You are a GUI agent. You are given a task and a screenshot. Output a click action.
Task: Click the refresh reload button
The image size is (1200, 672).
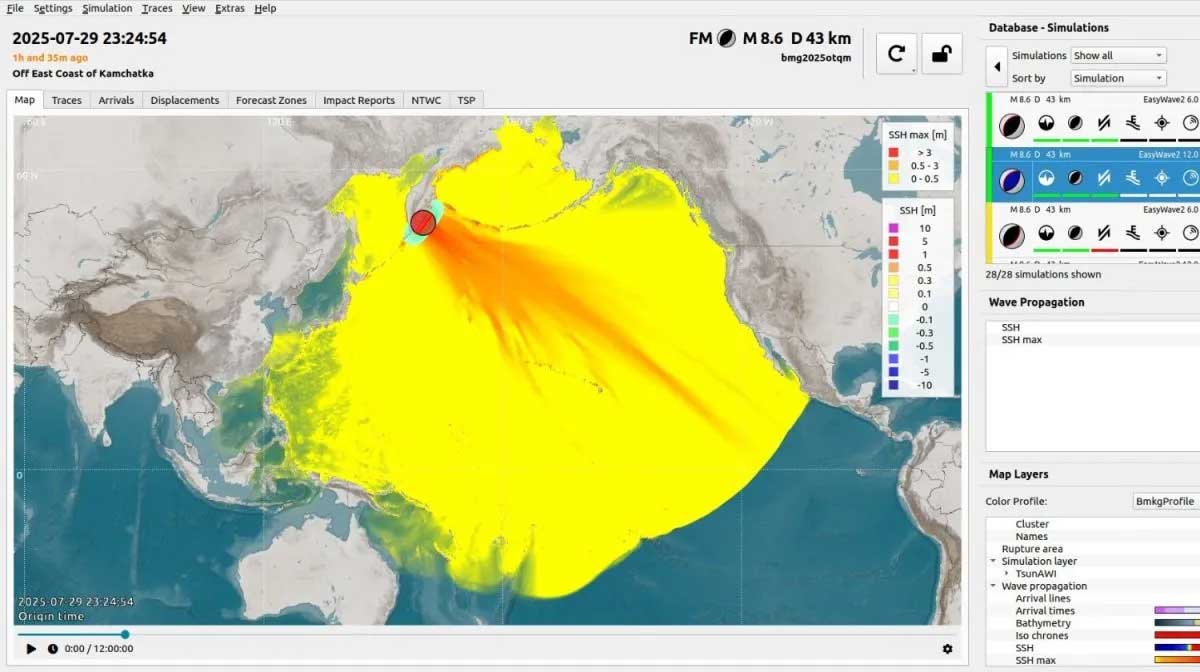tap(896, 54)
